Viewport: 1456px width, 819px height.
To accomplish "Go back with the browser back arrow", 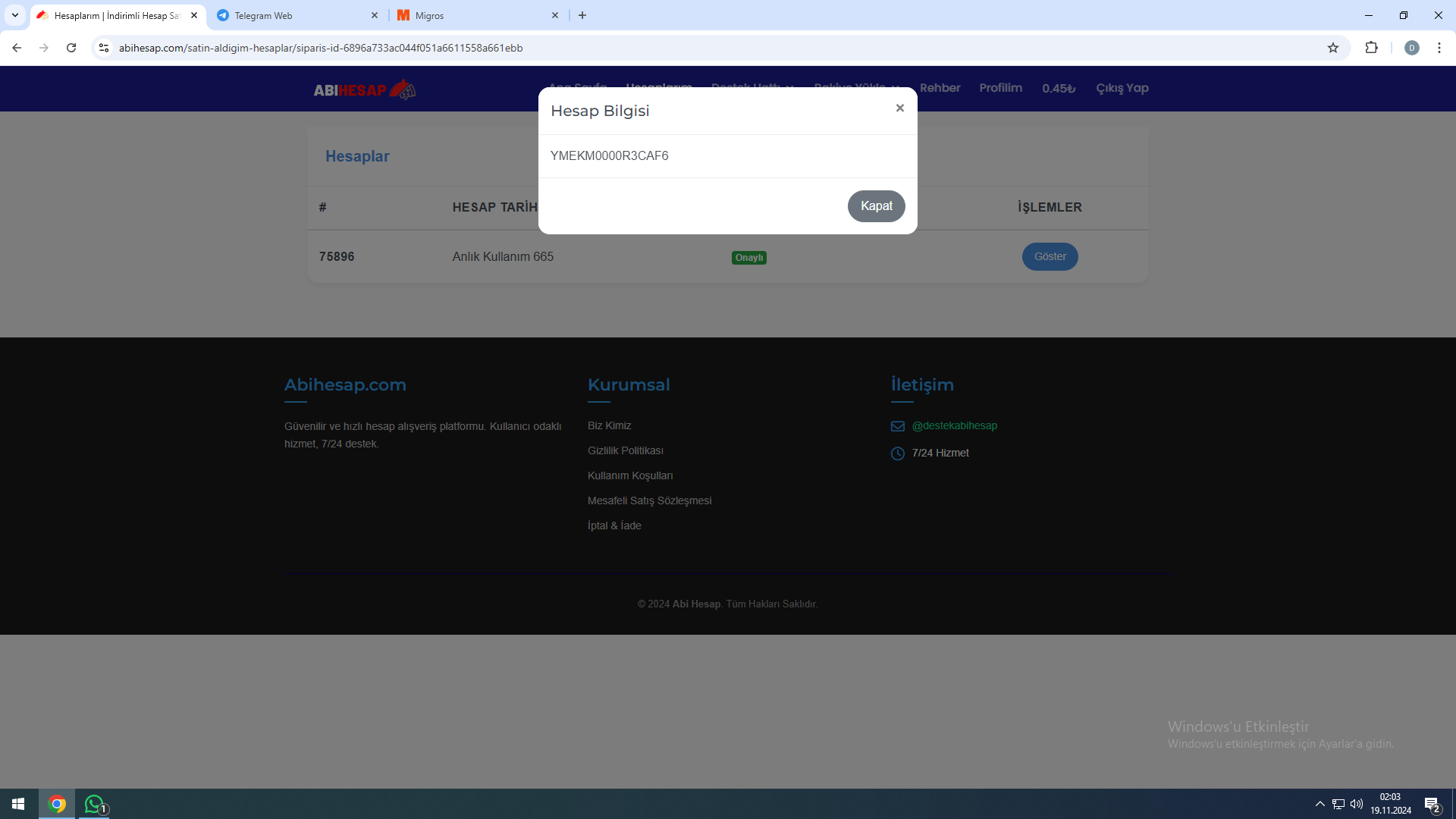I will point(17,48).
